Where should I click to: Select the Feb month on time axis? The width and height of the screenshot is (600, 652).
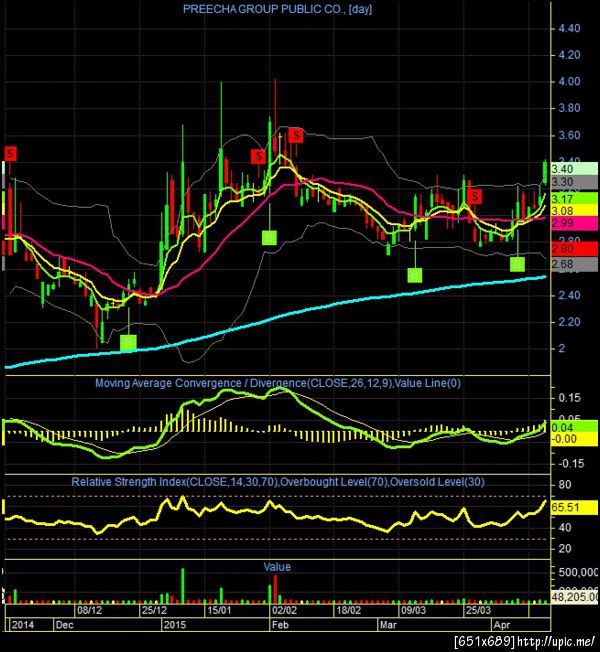(x=280, y=625)
